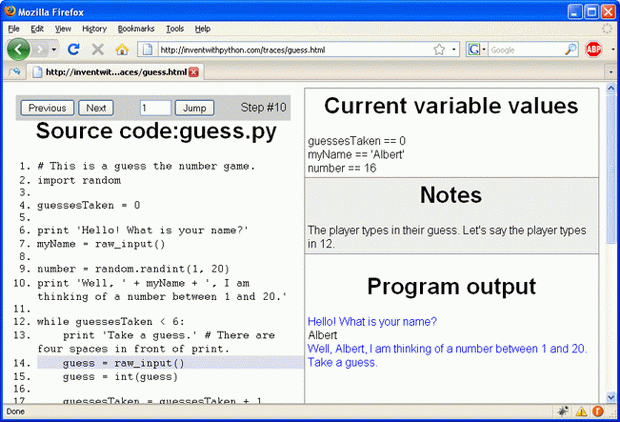Click the orange status bar icon
The height and width of the screenshot is (422, 620).
tap(598, 411)
